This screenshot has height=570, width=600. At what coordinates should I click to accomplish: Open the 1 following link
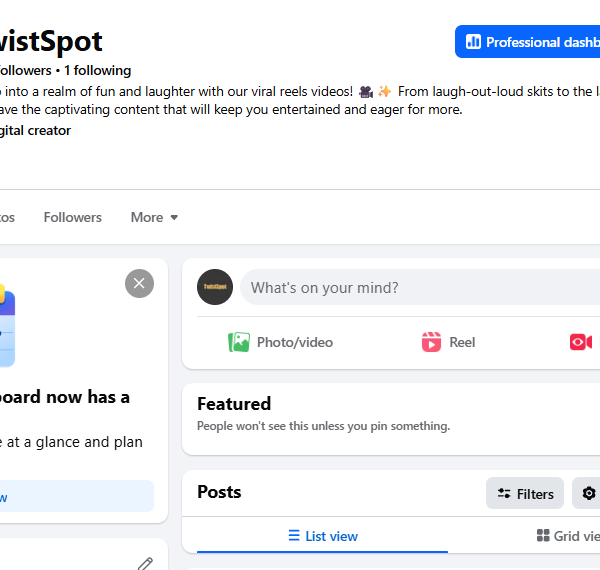tap(98, 70)
